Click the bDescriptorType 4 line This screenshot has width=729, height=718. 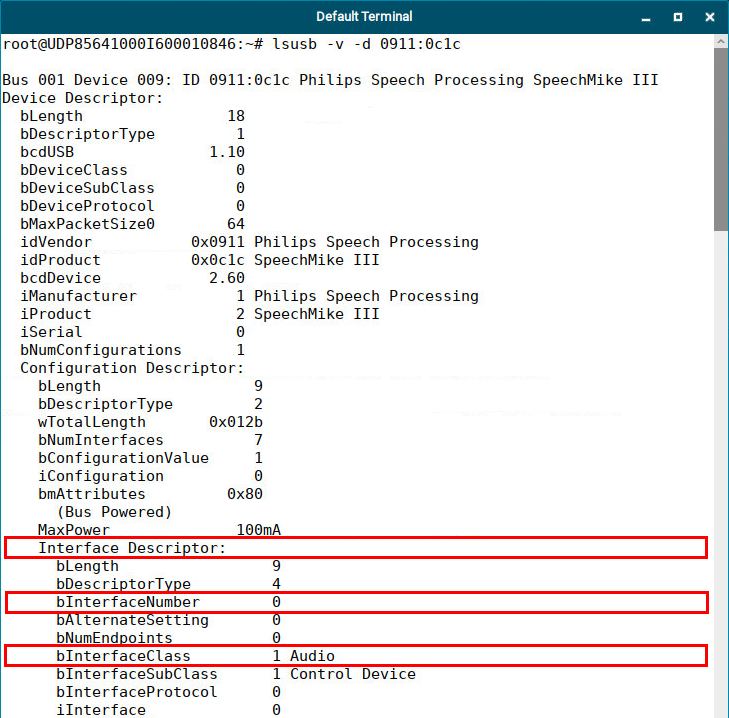point(169,584)
